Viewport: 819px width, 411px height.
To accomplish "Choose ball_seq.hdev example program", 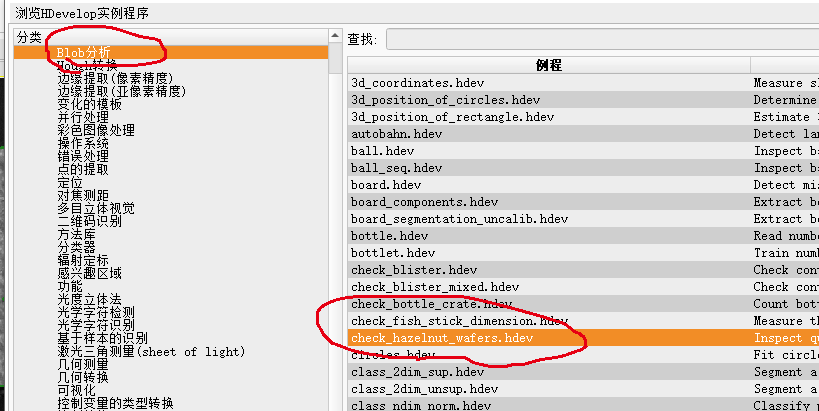I will click(x=397, y=168).
